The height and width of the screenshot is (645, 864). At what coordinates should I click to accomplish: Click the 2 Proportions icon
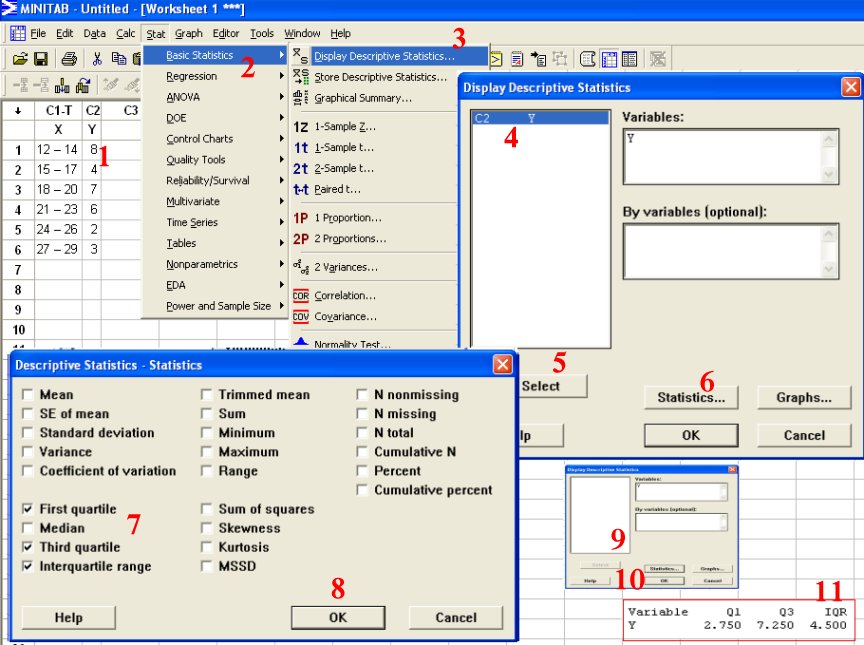[300, 239]
